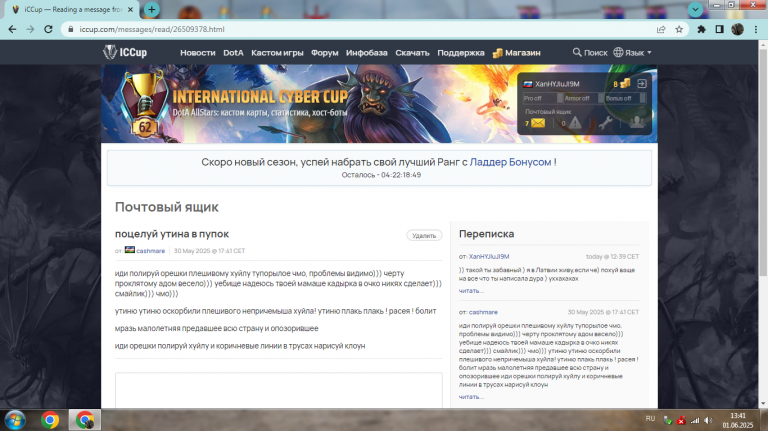768x431 pixels.
Task: Expand the Язык language dropdown
Action: click(x=638, y=52)
